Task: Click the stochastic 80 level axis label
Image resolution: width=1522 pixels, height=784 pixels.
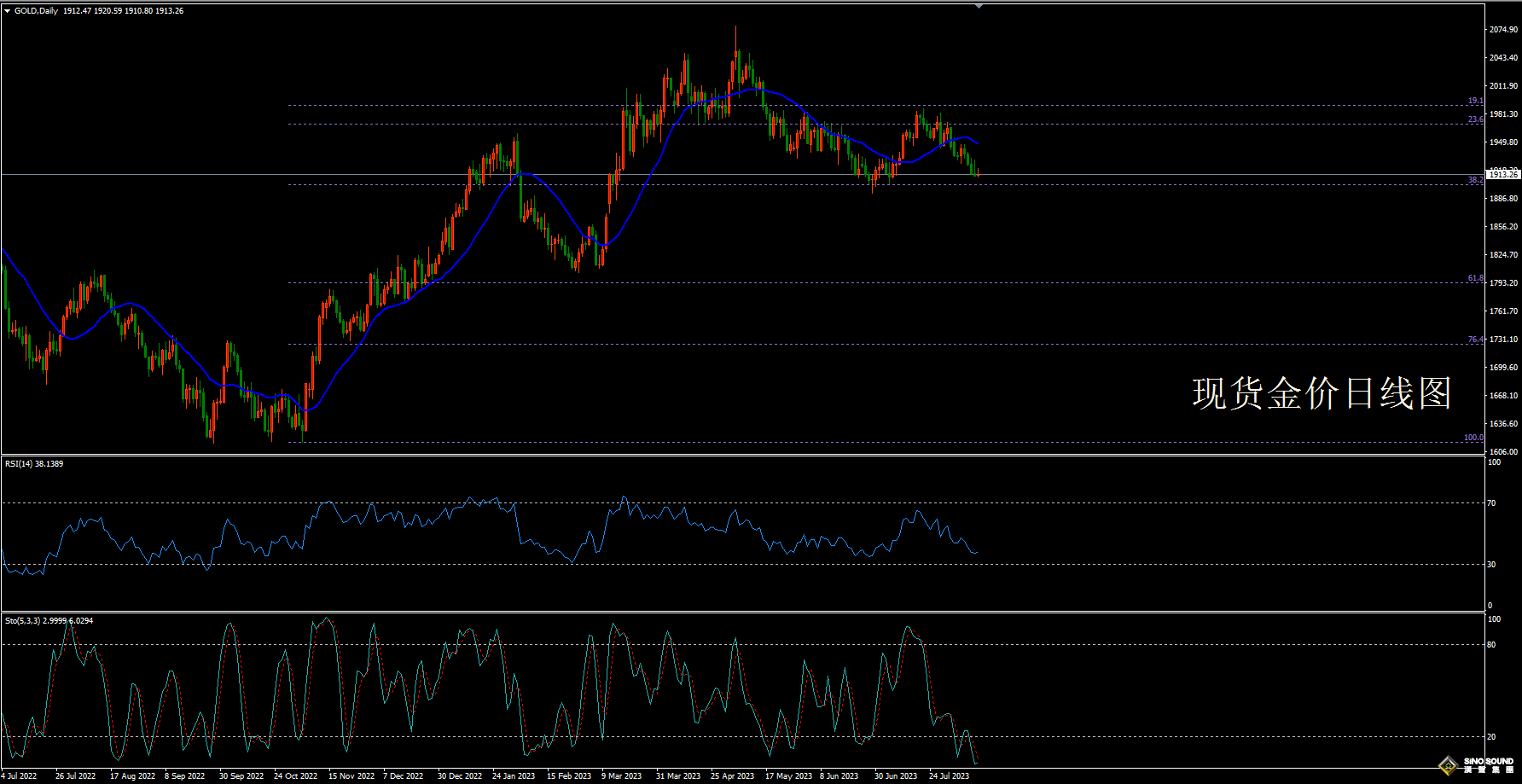Action: (1491, 645)
